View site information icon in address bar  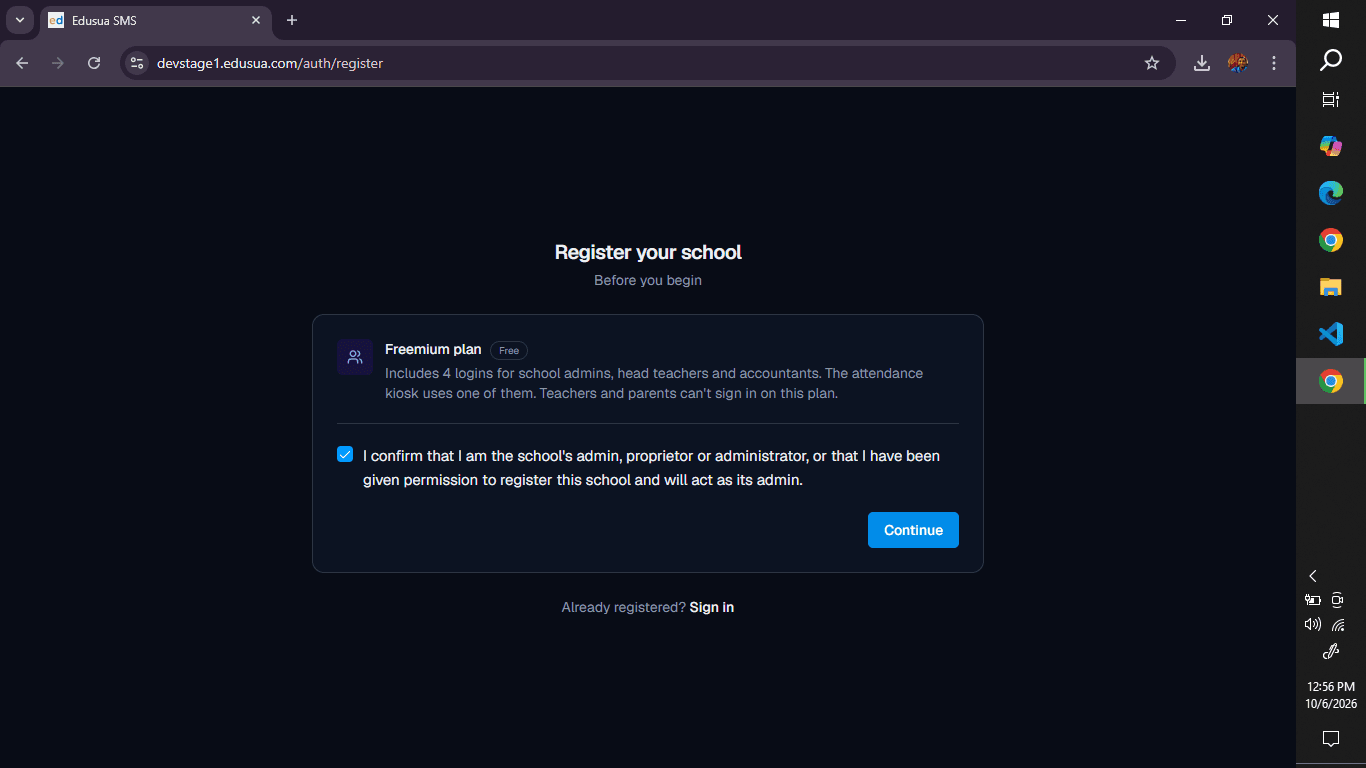137,63
